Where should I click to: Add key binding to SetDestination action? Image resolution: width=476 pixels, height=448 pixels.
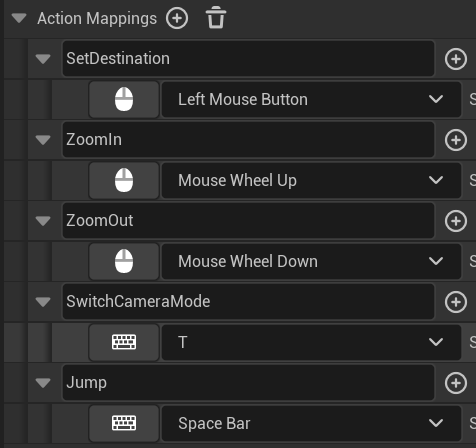(x=456, y=59)
